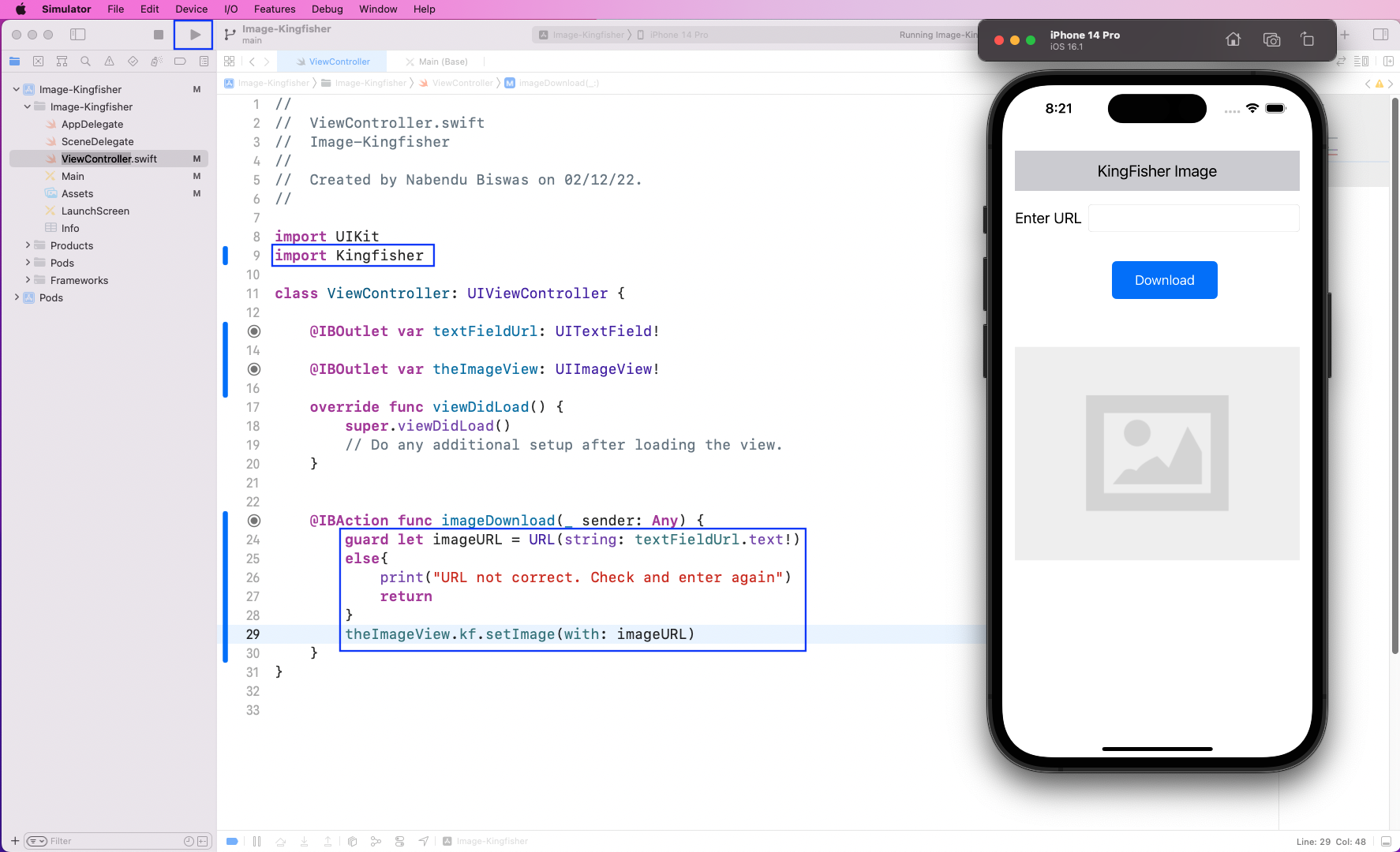Rotate the simulator device
This screenshot has height=852, width=1400.
1308,39
